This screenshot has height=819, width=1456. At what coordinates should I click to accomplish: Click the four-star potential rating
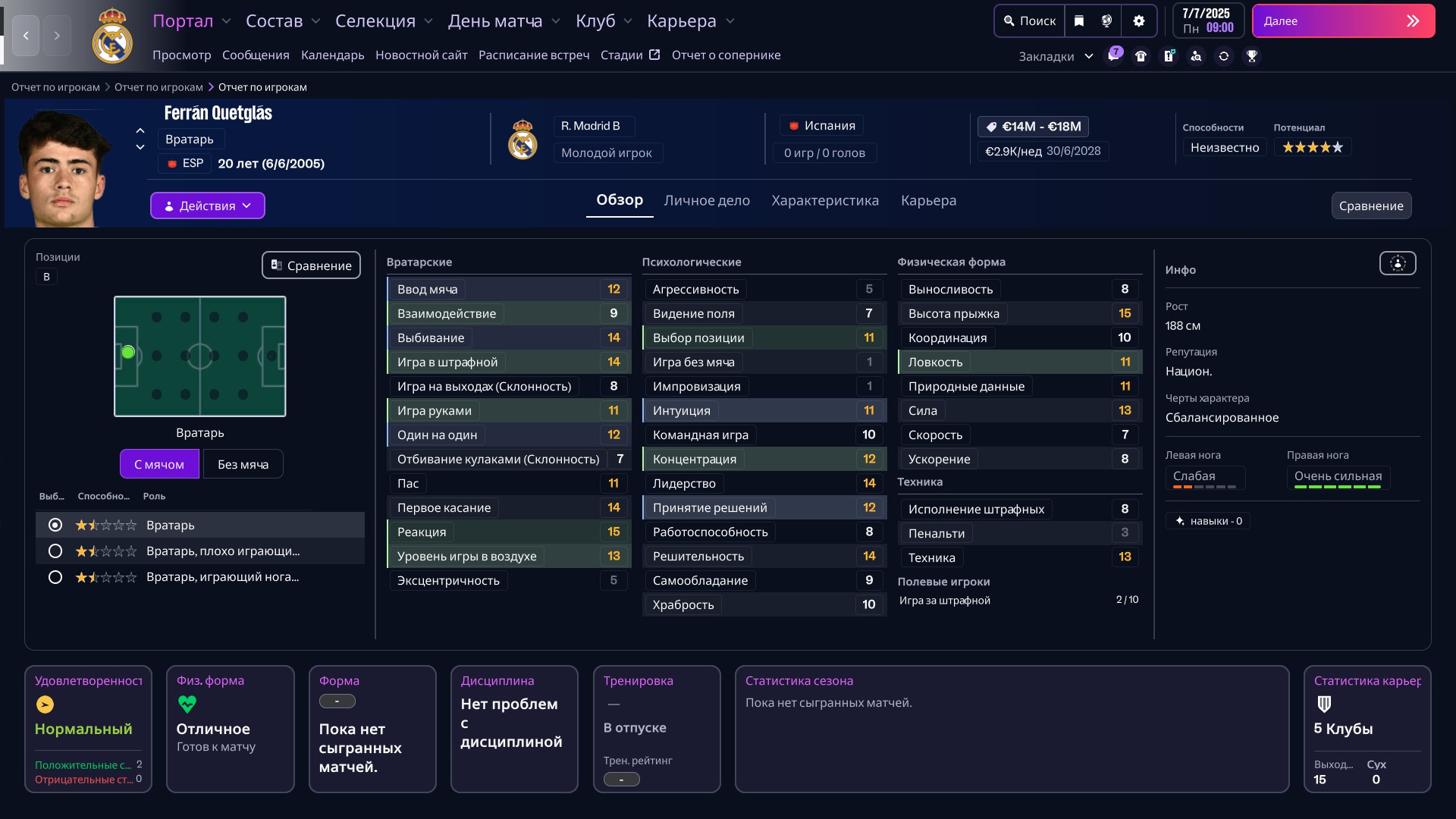(x=1313, y=147)
